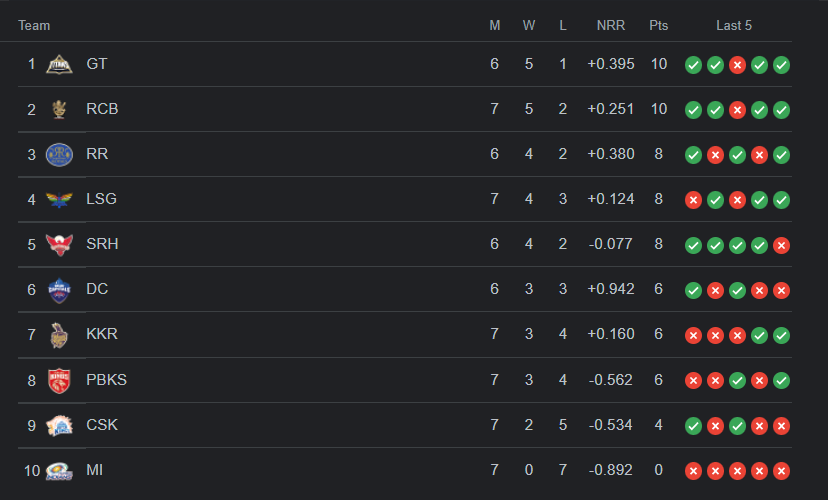Click LSG's first red loss icon

coord(693,200)
